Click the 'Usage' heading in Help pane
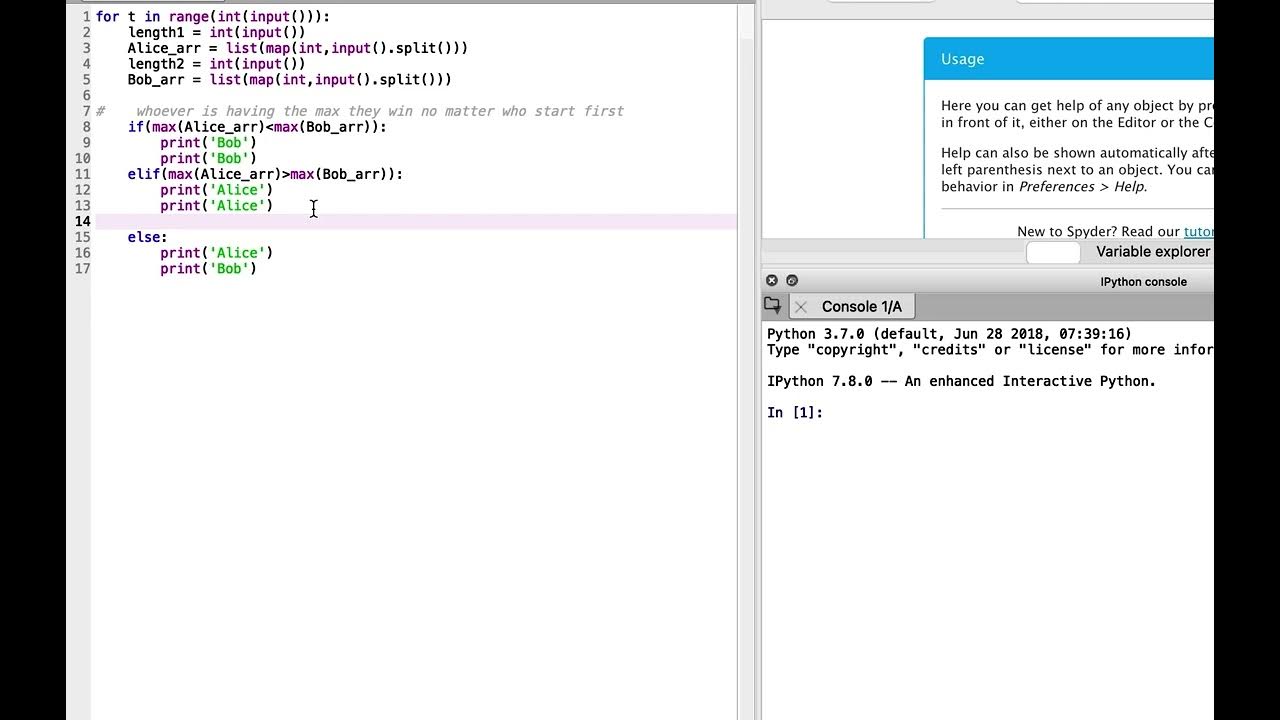This screenshot has width=1280, height=720. pyautogui.click(x=962, y=59)
